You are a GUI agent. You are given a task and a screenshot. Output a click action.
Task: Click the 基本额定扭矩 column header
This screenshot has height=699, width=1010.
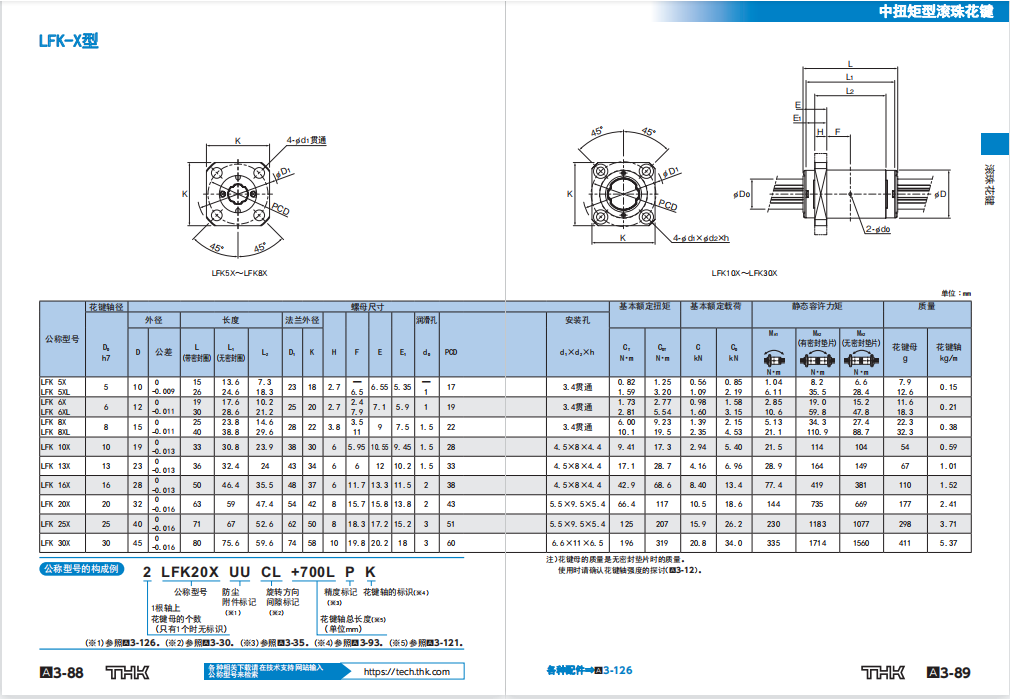point(645,307)
